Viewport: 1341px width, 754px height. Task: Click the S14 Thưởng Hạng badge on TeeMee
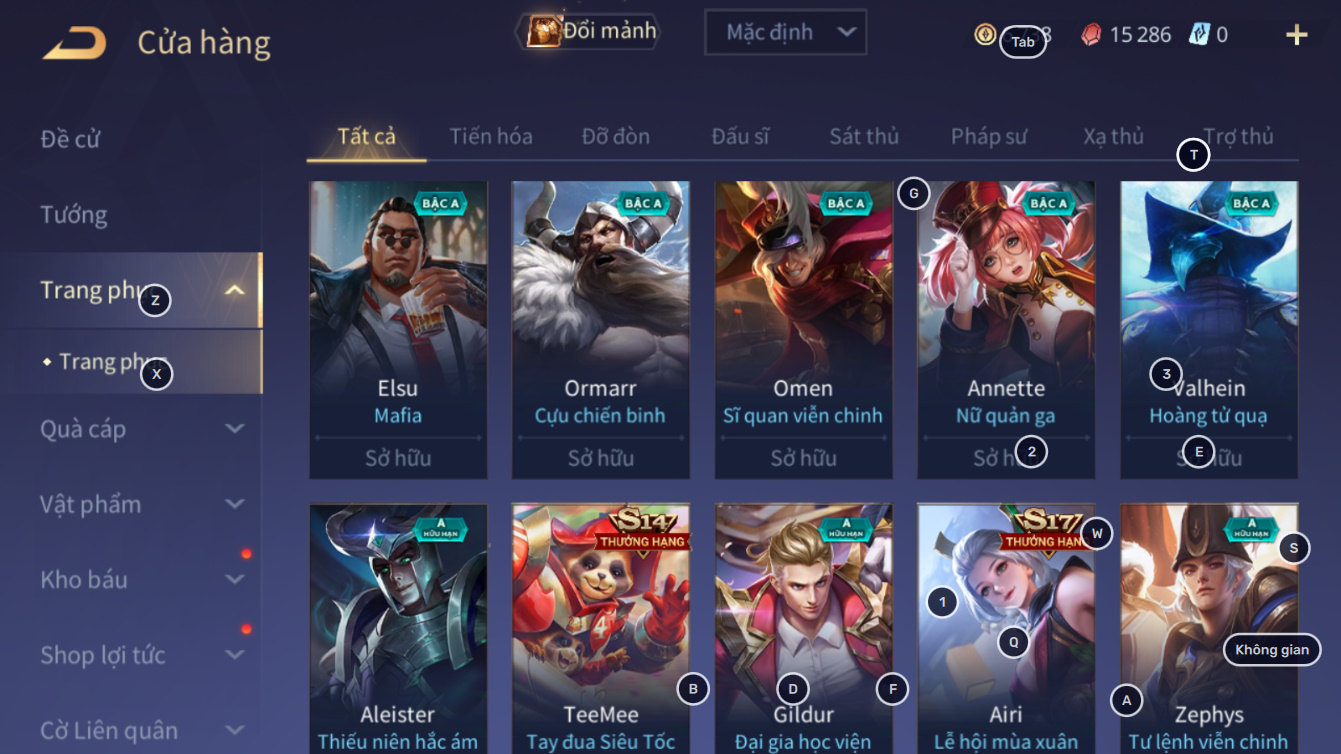[640, 530]
